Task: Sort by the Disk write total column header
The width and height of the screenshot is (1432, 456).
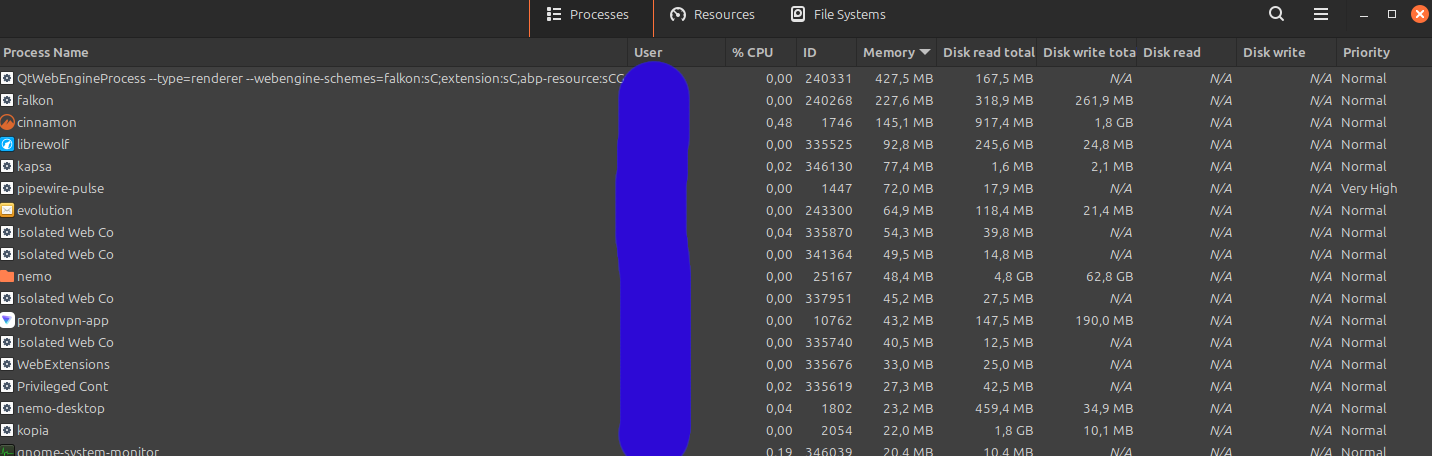Action: 1089,52
